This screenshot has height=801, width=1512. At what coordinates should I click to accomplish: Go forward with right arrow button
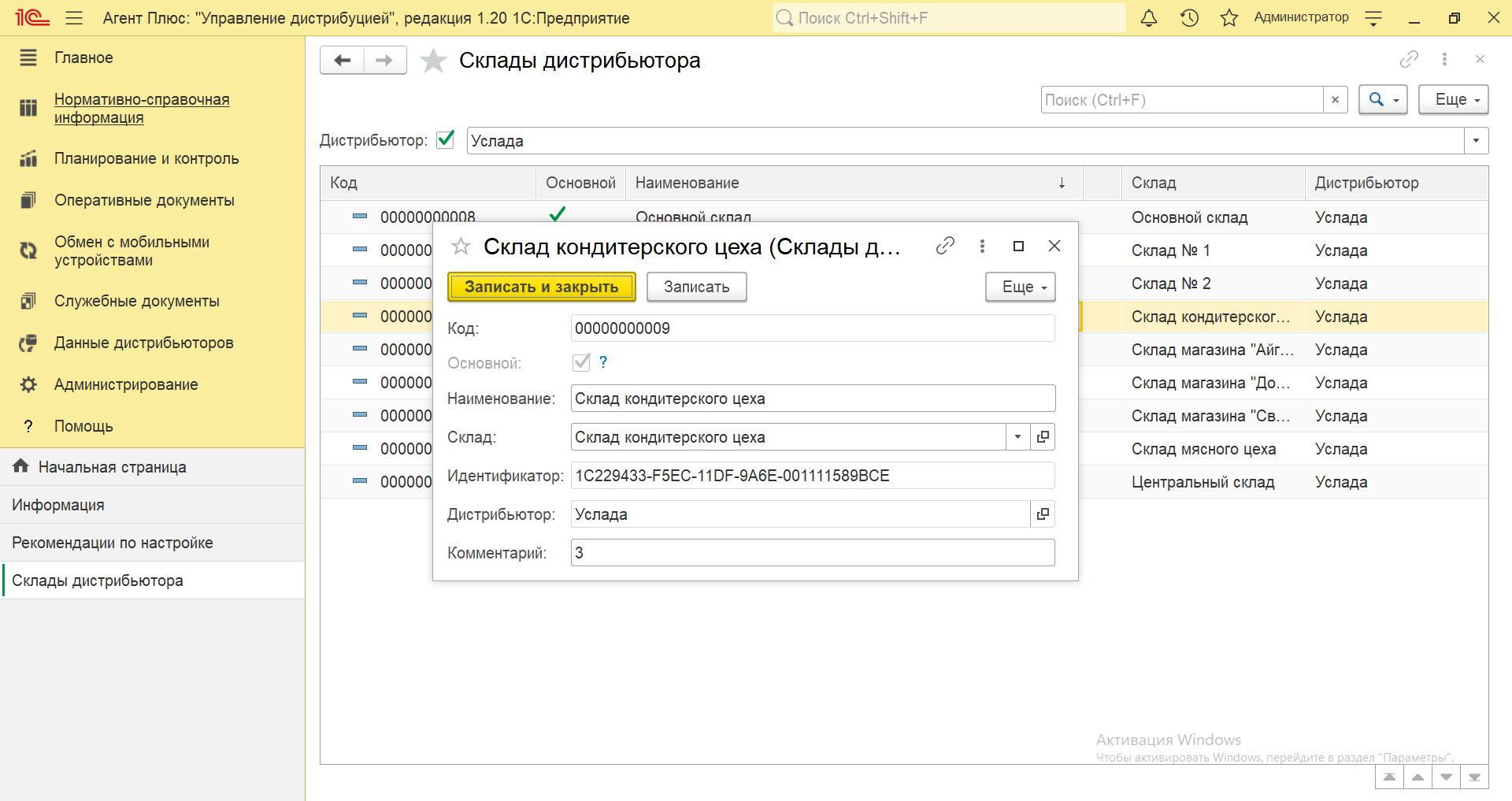(x=385, y=60)
